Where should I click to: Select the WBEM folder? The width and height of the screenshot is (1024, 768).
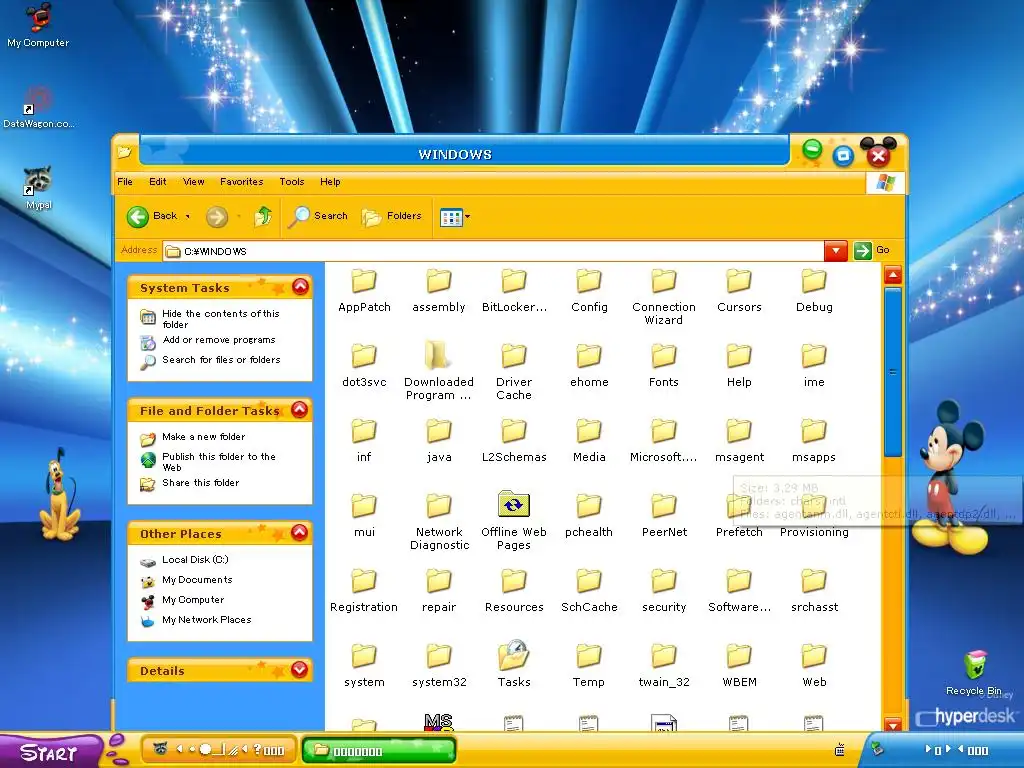click(739, 666)
